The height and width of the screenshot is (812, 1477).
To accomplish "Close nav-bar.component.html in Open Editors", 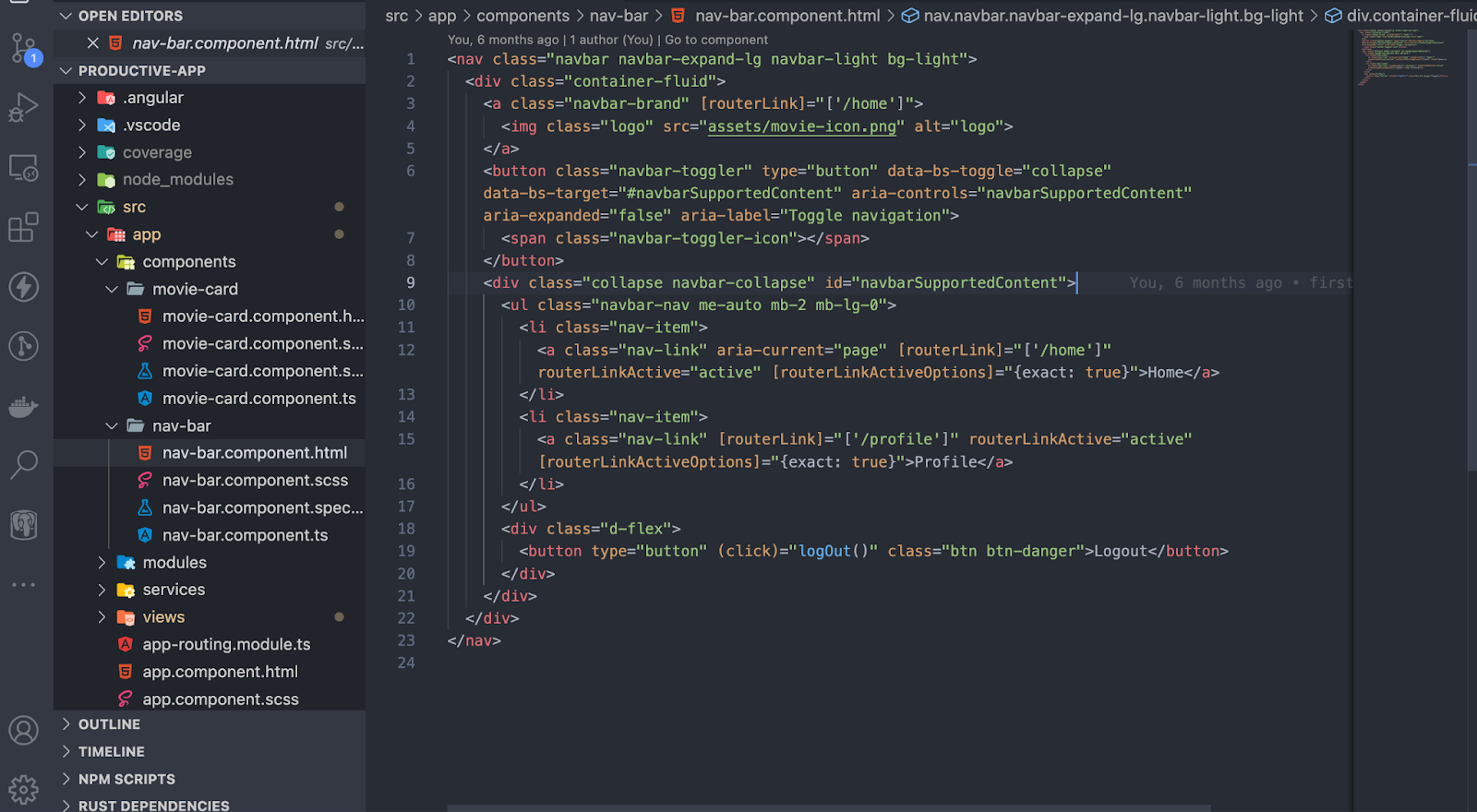I will click(x=92, y=43).
